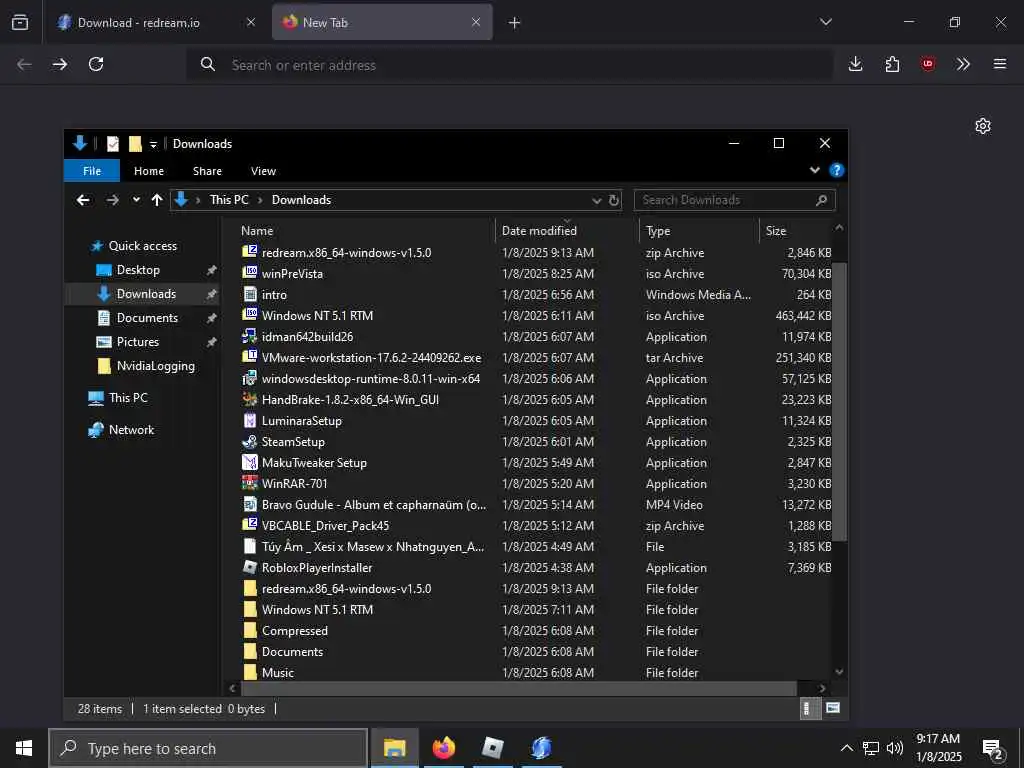The image size is (1024, 768).
Task: Select Pictures in navigation pane
Action: 137,342
